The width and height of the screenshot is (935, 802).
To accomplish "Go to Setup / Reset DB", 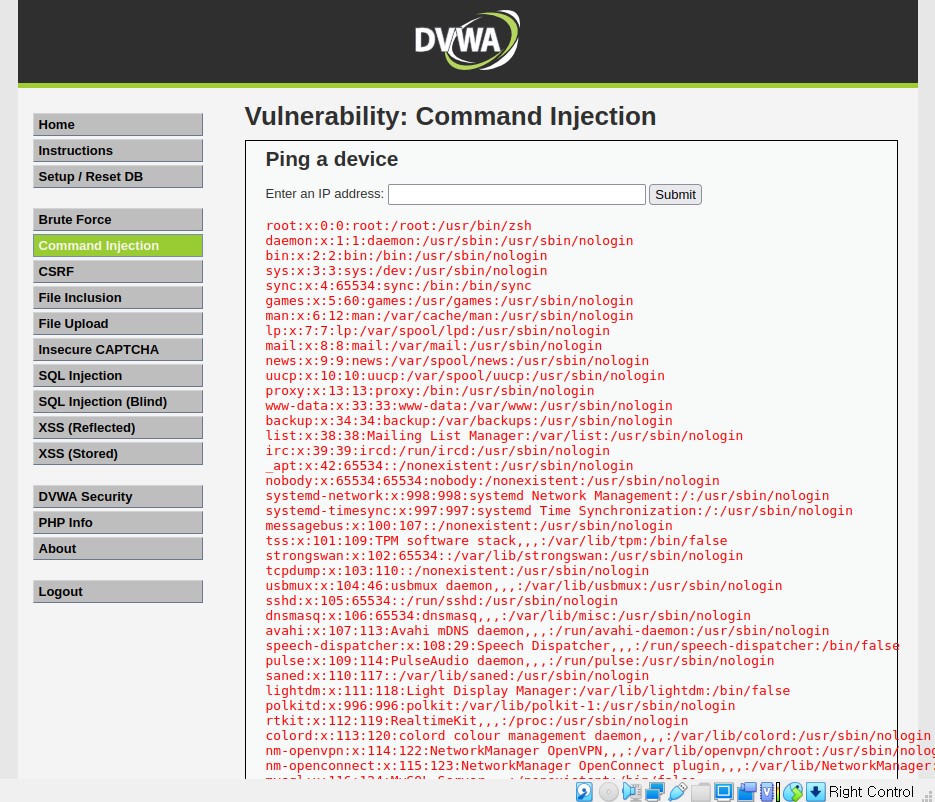I will (x=118, y=176).
